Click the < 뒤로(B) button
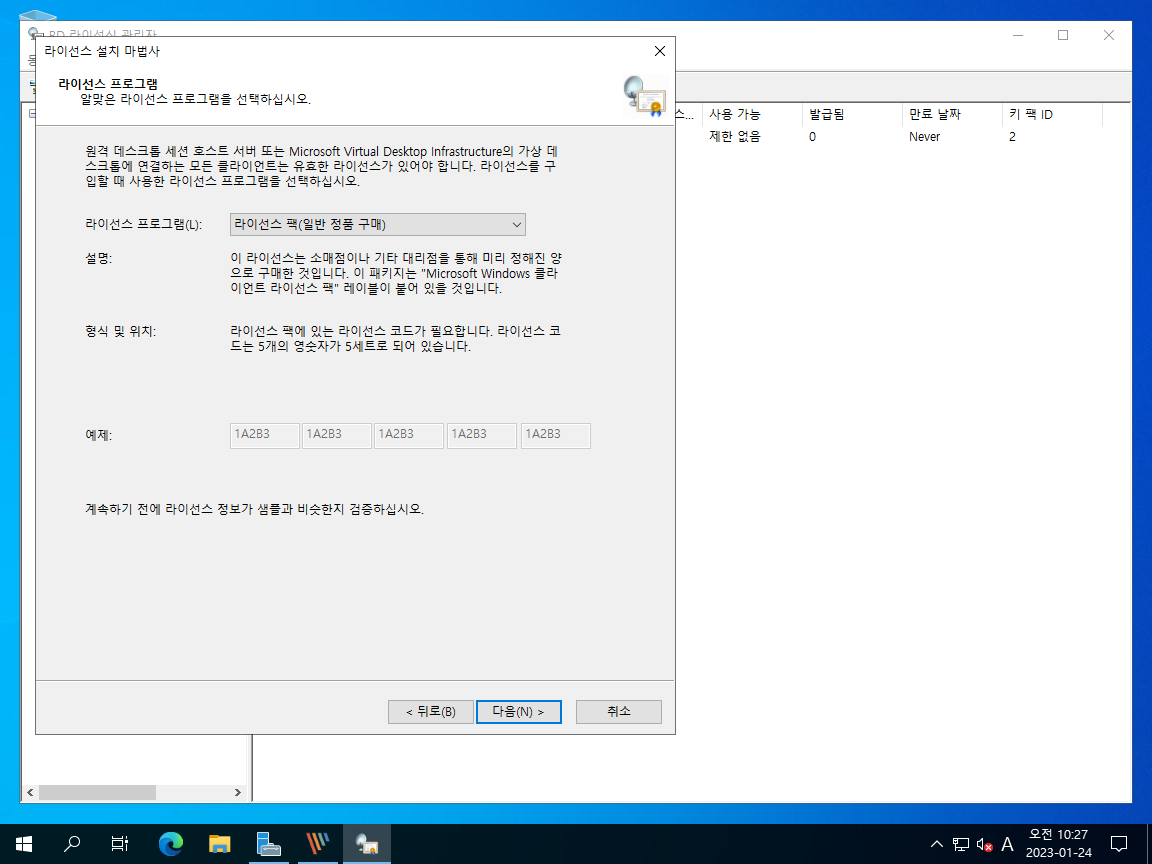Viewport: 1152px width, 864px height. [x=431, y=711]
